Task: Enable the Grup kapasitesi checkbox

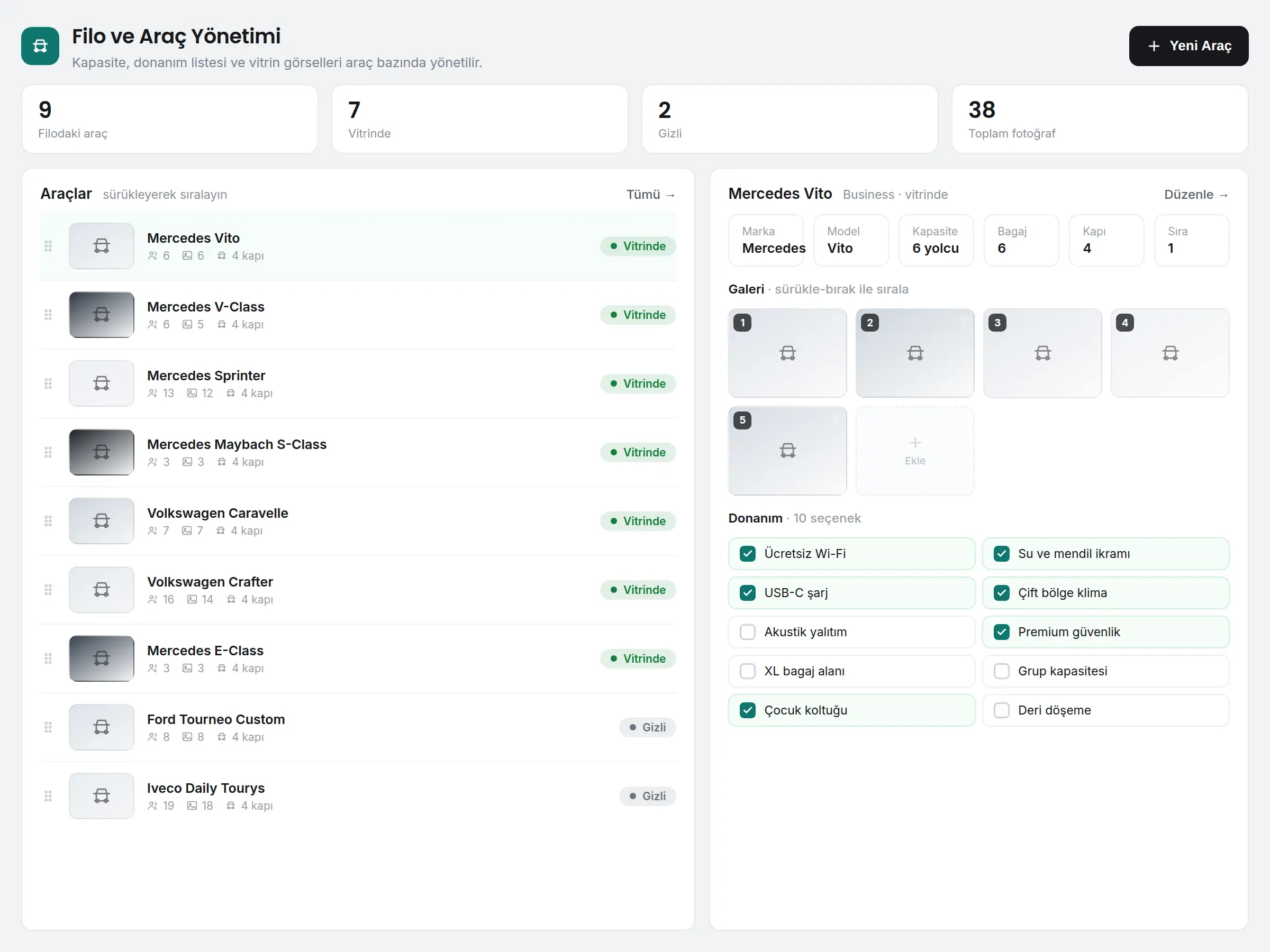Action: coord(1002,671)
